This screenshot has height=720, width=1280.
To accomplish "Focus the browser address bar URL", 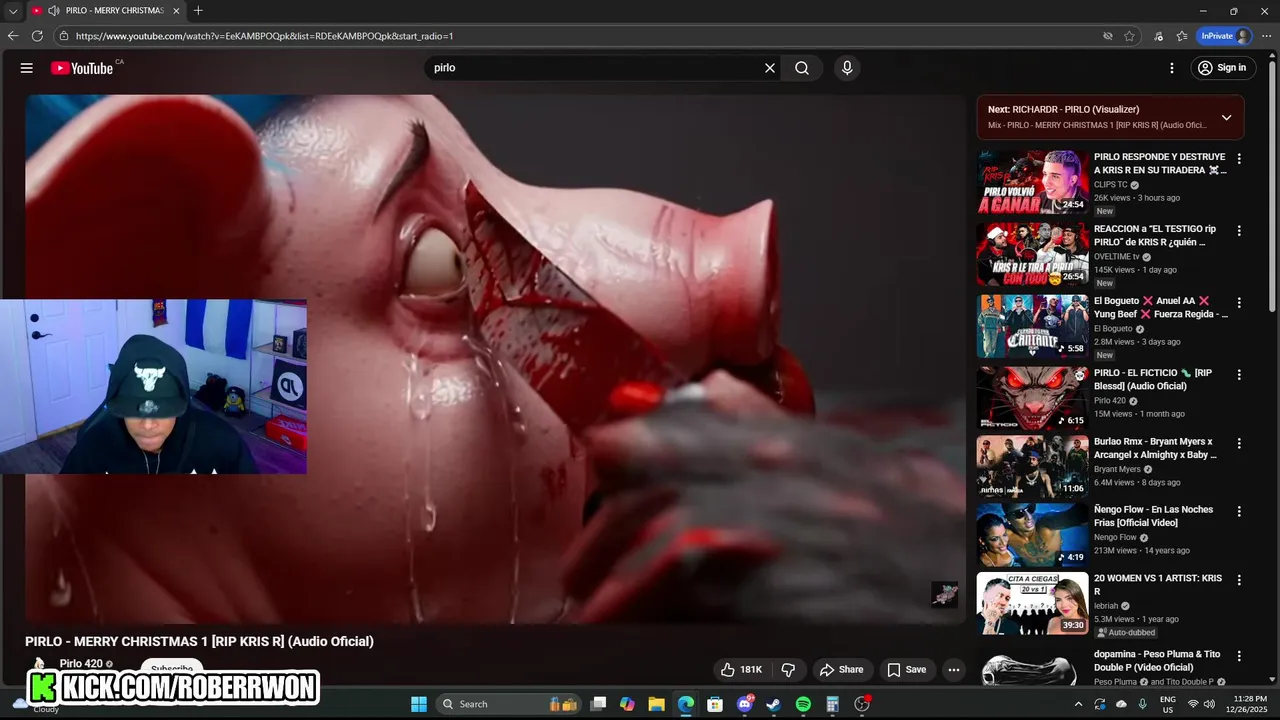I will [264, 36].
